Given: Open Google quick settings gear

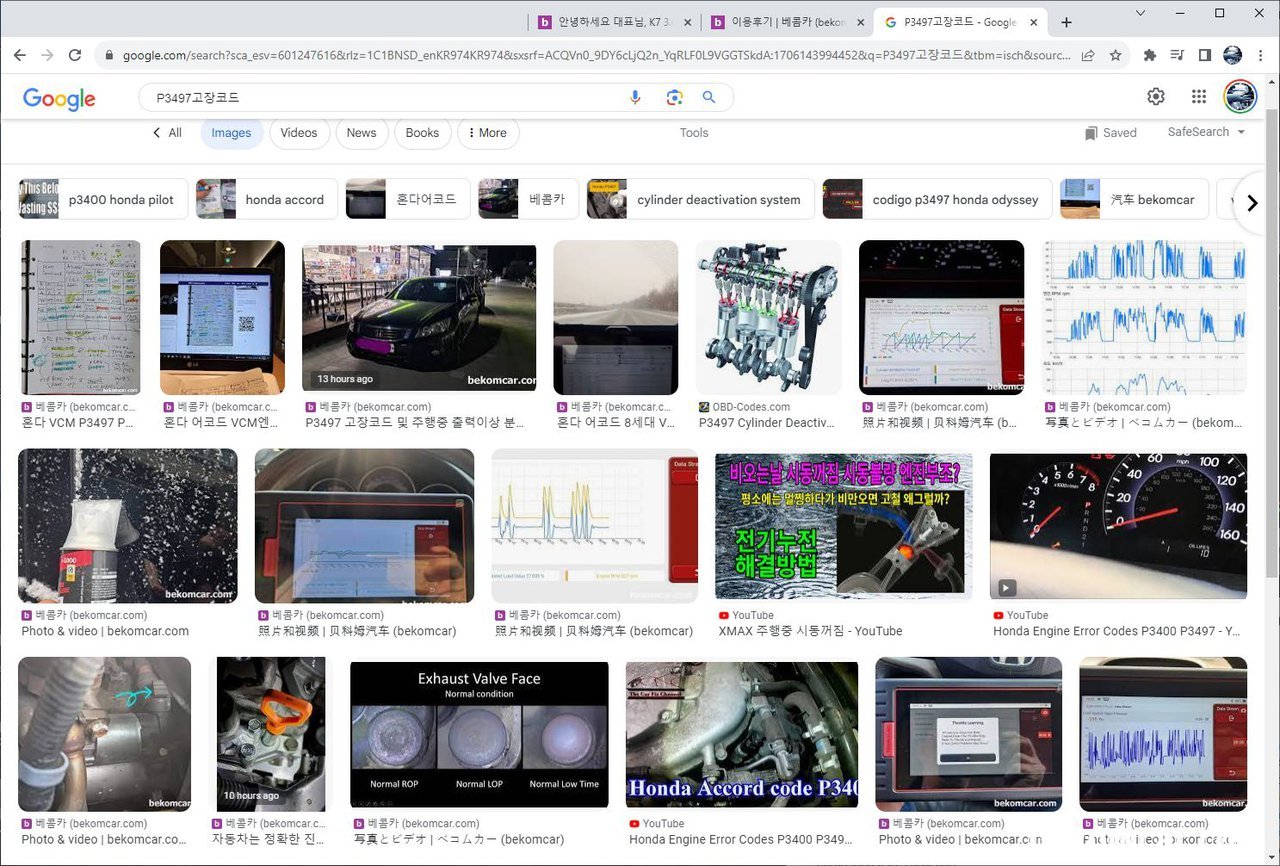Looking at the screenshot, I should (x=1156, y=96).
